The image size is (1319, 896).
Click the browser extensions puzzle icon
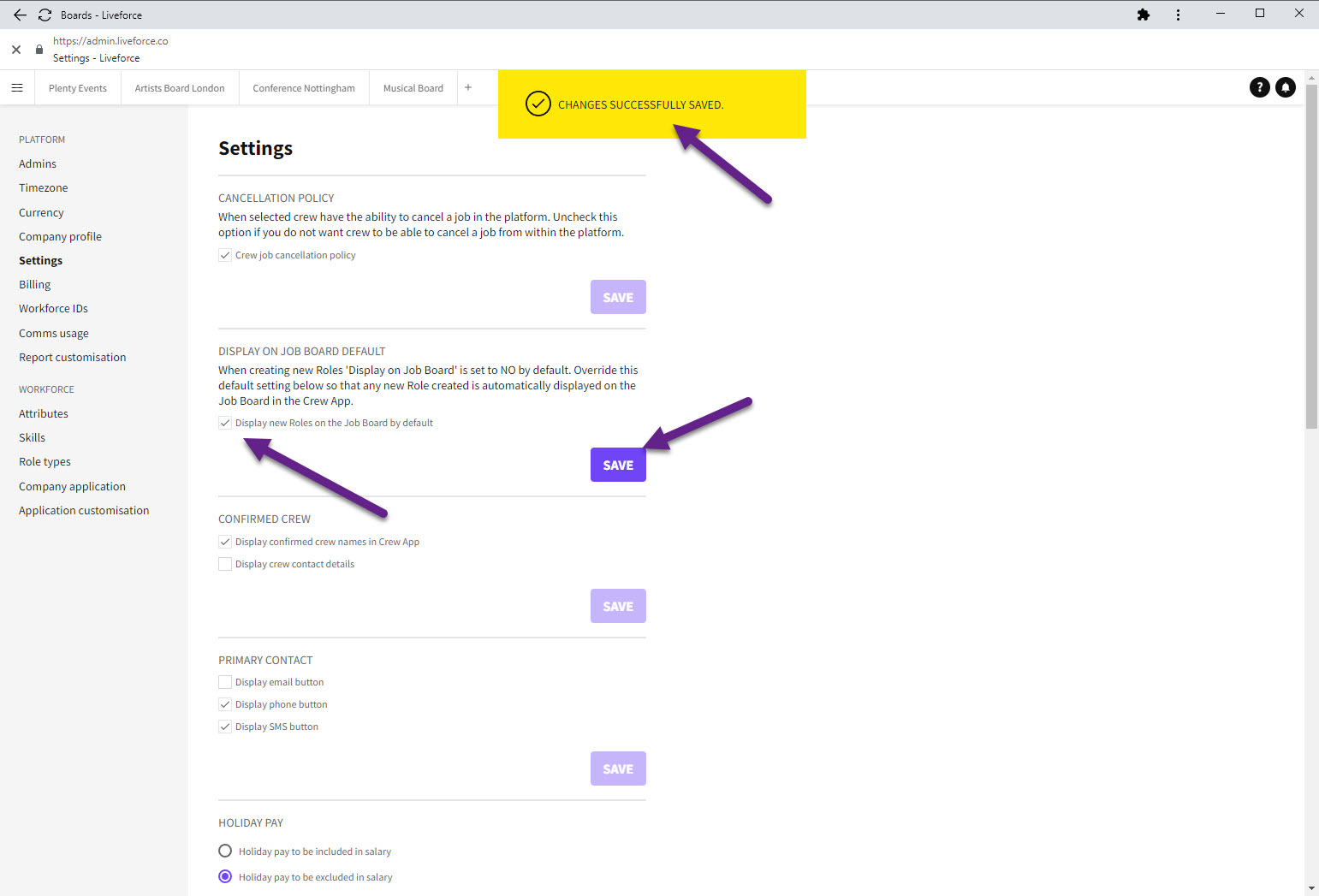(1143, 15)
